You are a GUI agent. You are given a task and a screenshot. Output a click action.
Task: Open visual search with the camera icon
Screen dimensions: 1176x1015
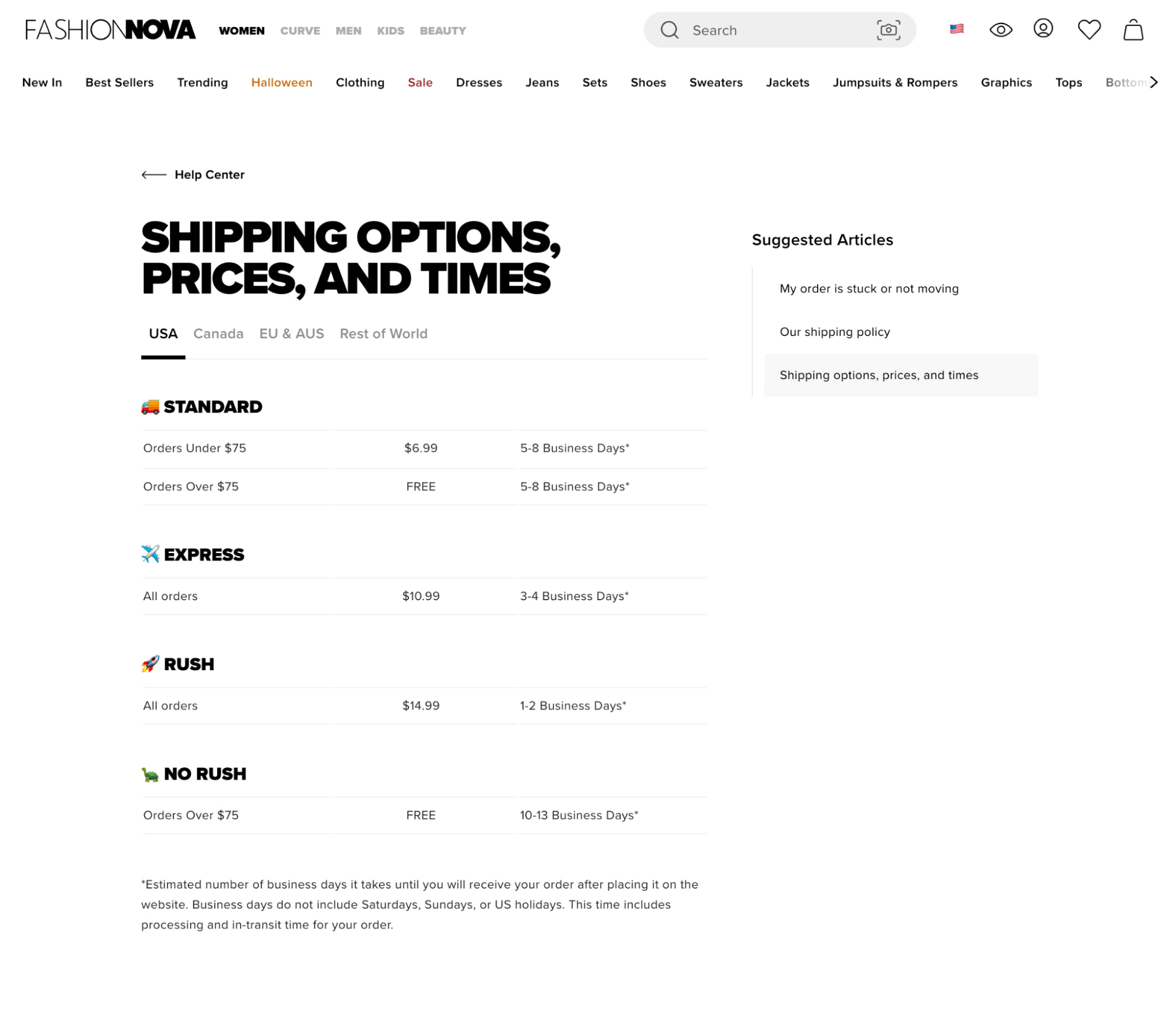[888, 30]
